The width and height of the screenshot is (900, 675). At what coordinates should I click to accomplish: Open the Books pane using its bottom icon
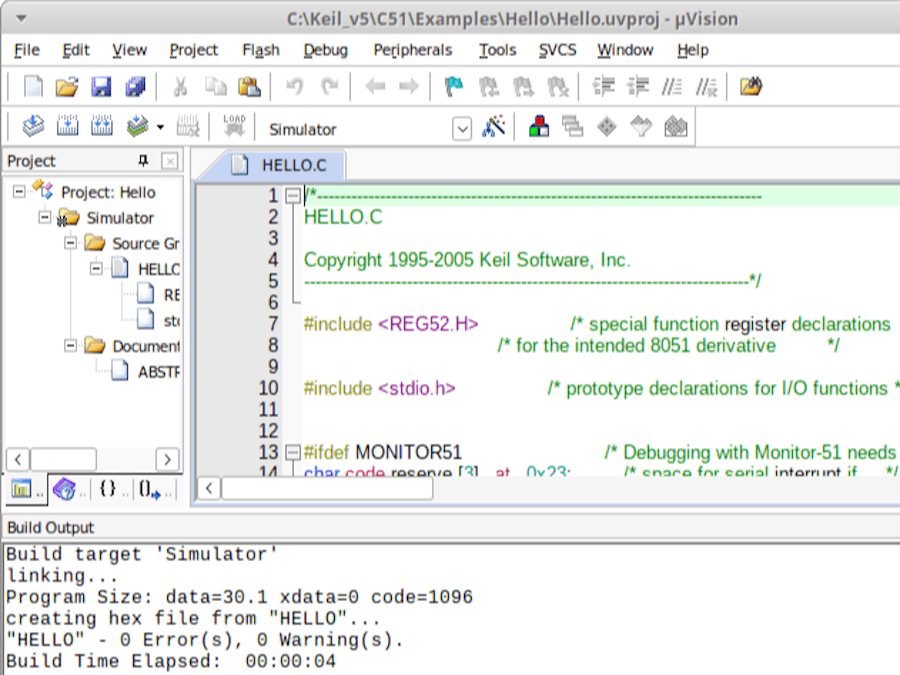64,490
